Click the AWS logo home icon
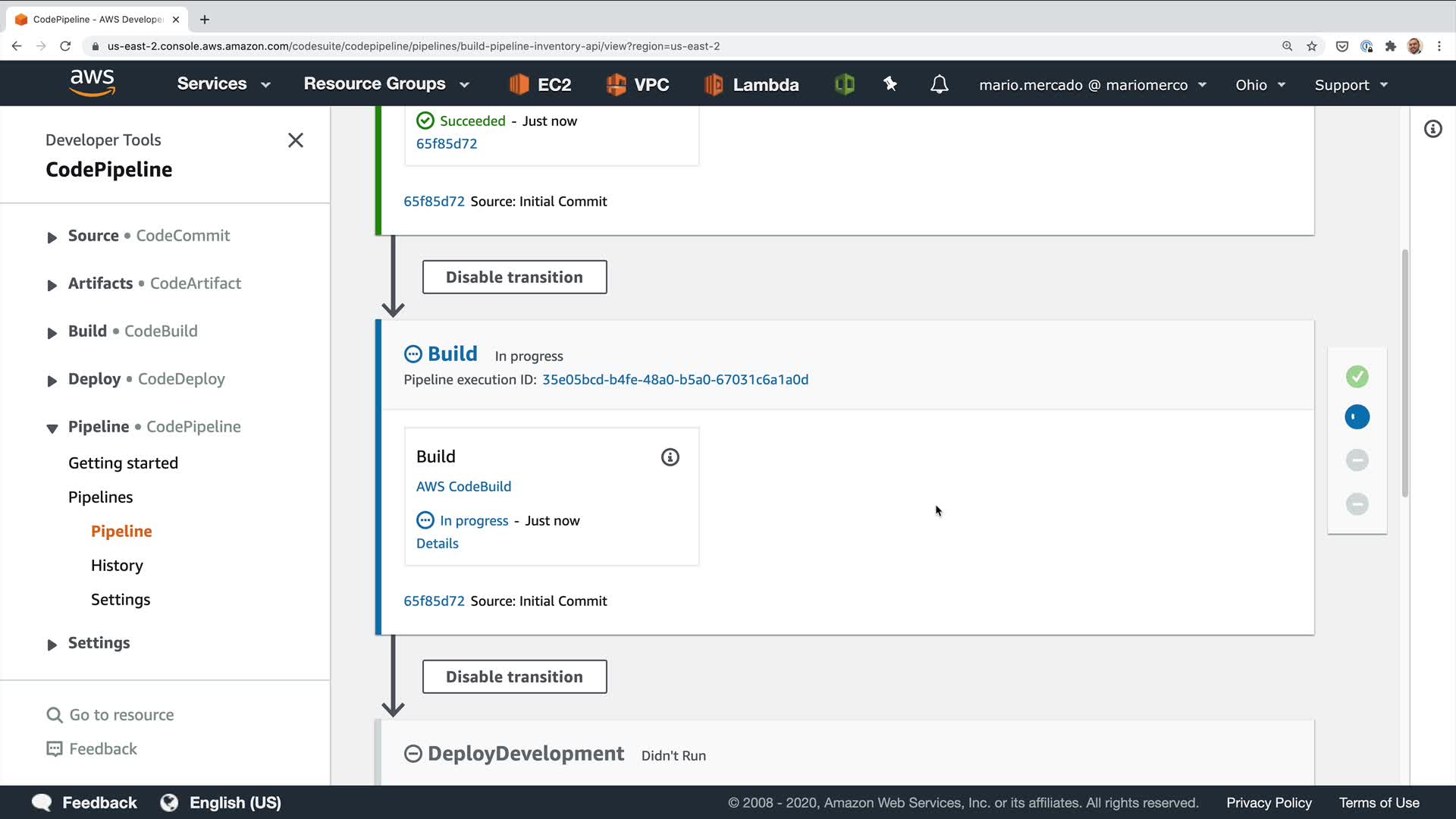The width and height of the screenshot is (1456, 819). click(92, 83)
